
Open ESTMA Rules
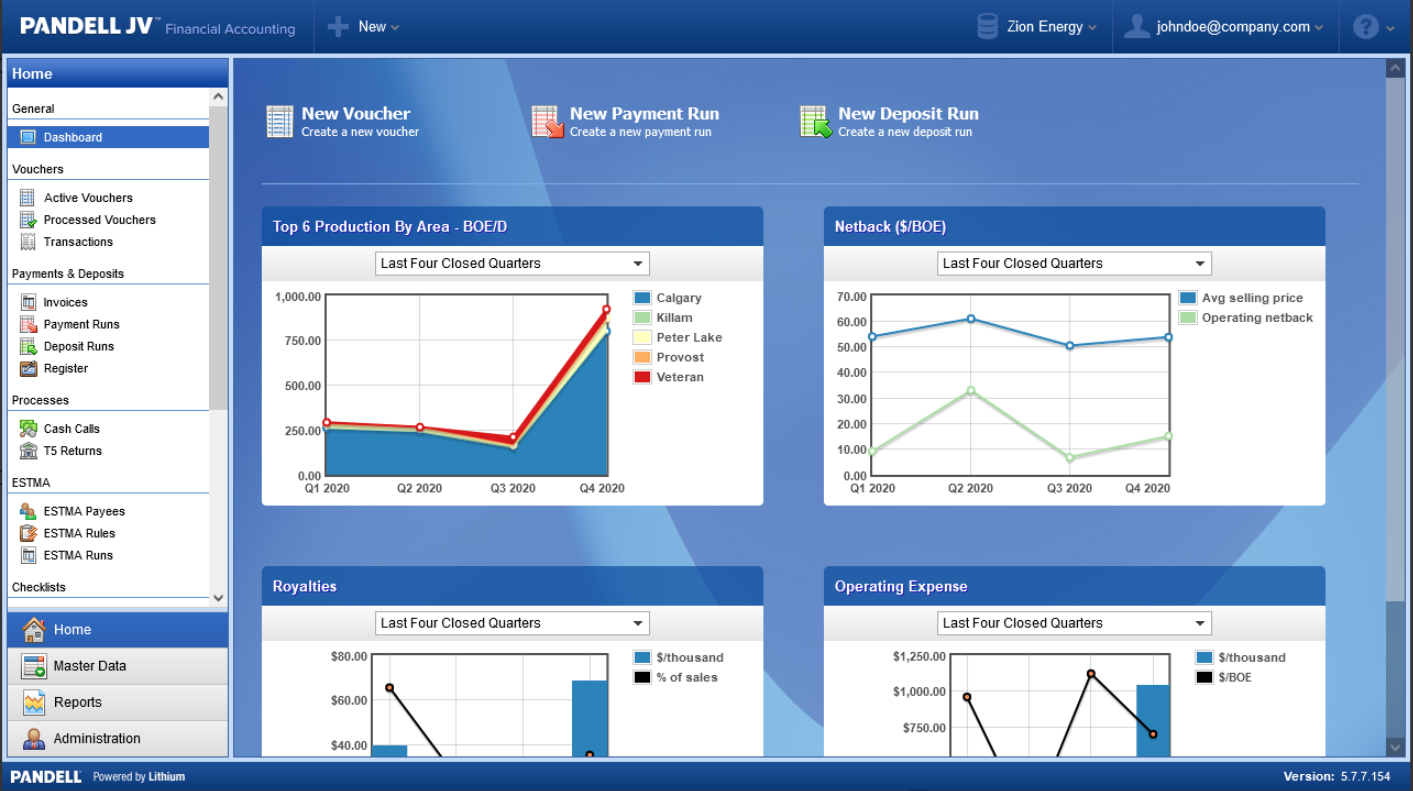pos(79,533)
